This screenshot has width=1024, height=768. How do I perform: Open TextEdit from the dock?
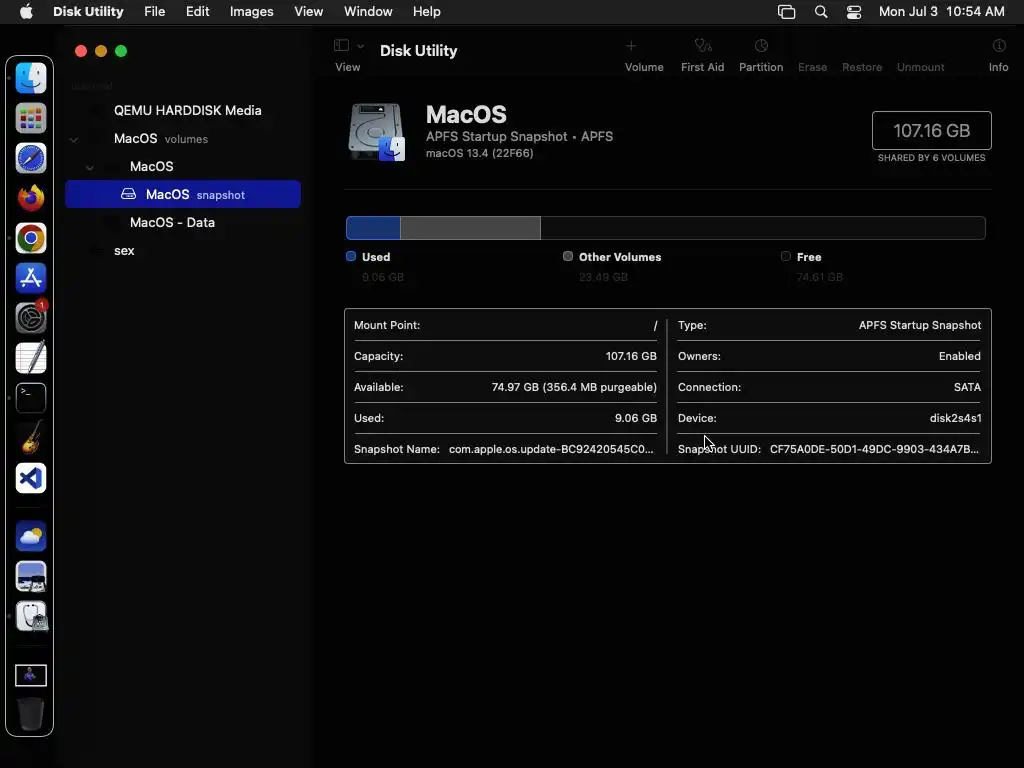31,358
